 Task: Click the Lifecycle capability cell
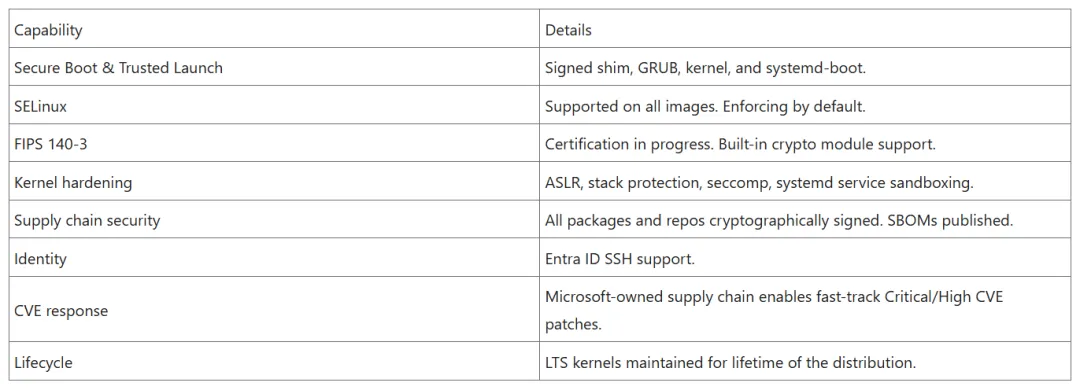click(x=274, y=361)
